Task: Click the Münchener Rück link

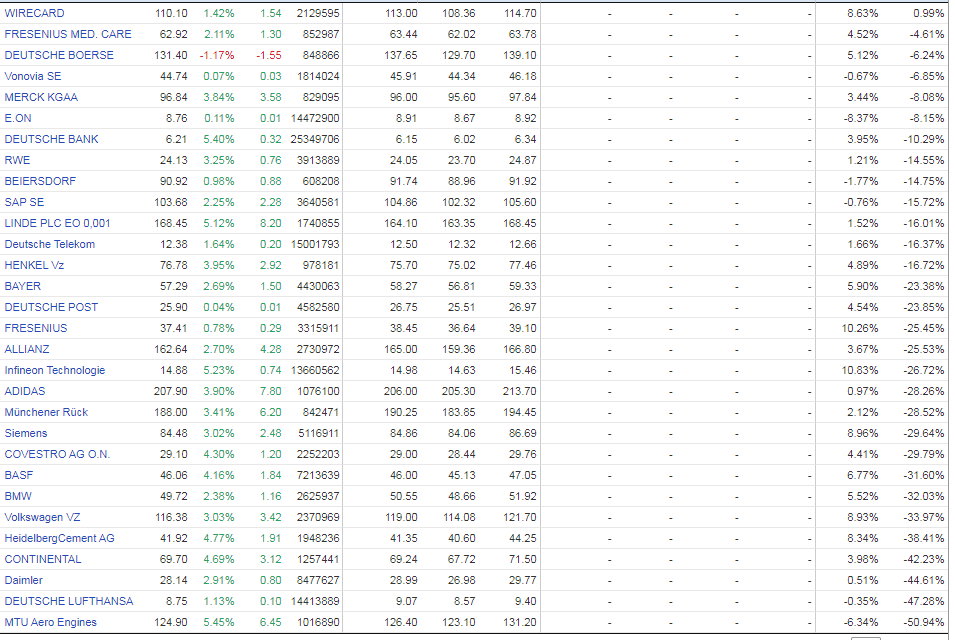Action: point(46,412)
